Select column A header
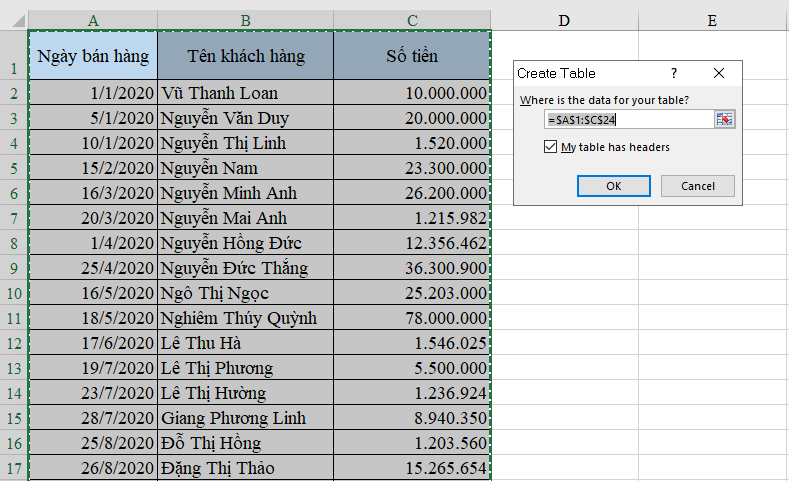Image resolution: width=789 pixels, height=481 pixels. (93, 19)
